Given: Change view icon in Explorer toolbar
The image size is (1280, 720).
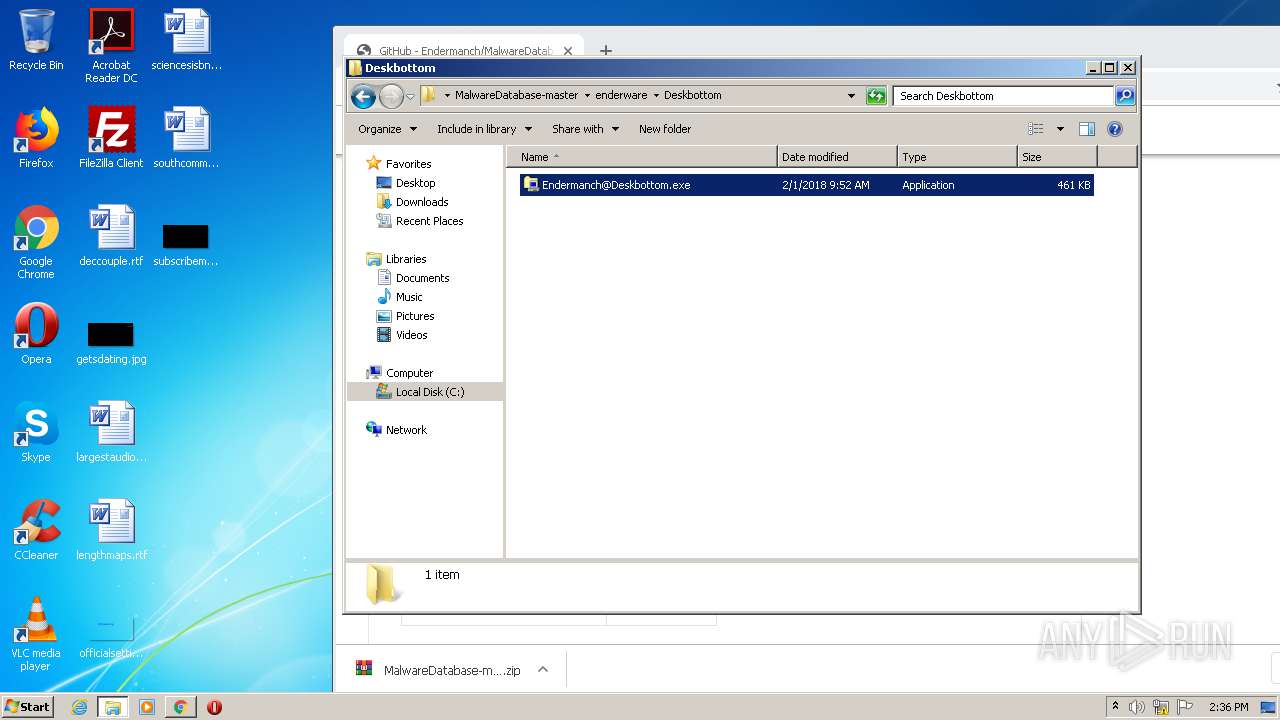Looking at the screenshot, I should [1036, 129].
